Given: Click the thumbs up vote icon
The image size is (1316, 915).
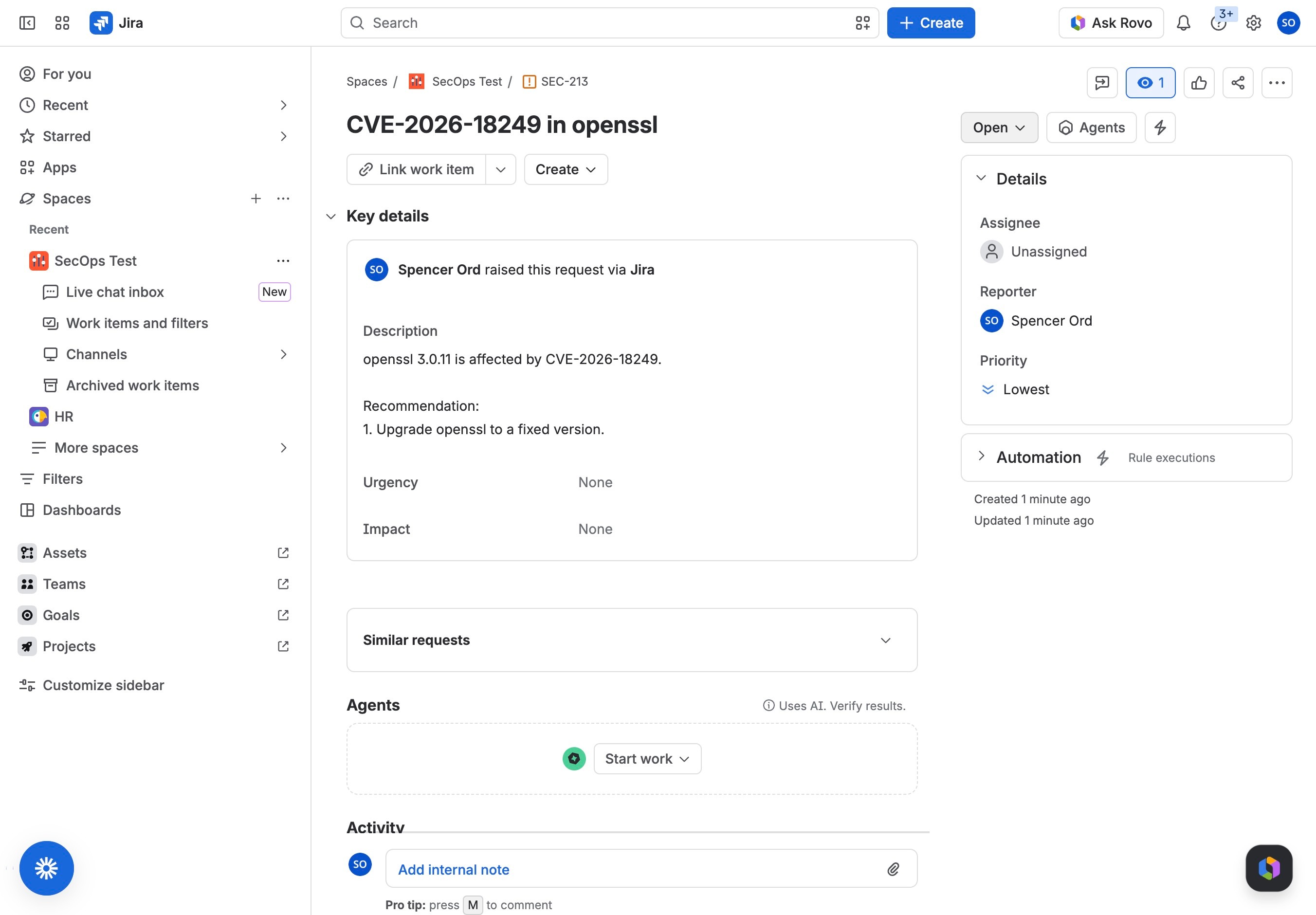Looking at the screenshot, I should point(1199,83).
